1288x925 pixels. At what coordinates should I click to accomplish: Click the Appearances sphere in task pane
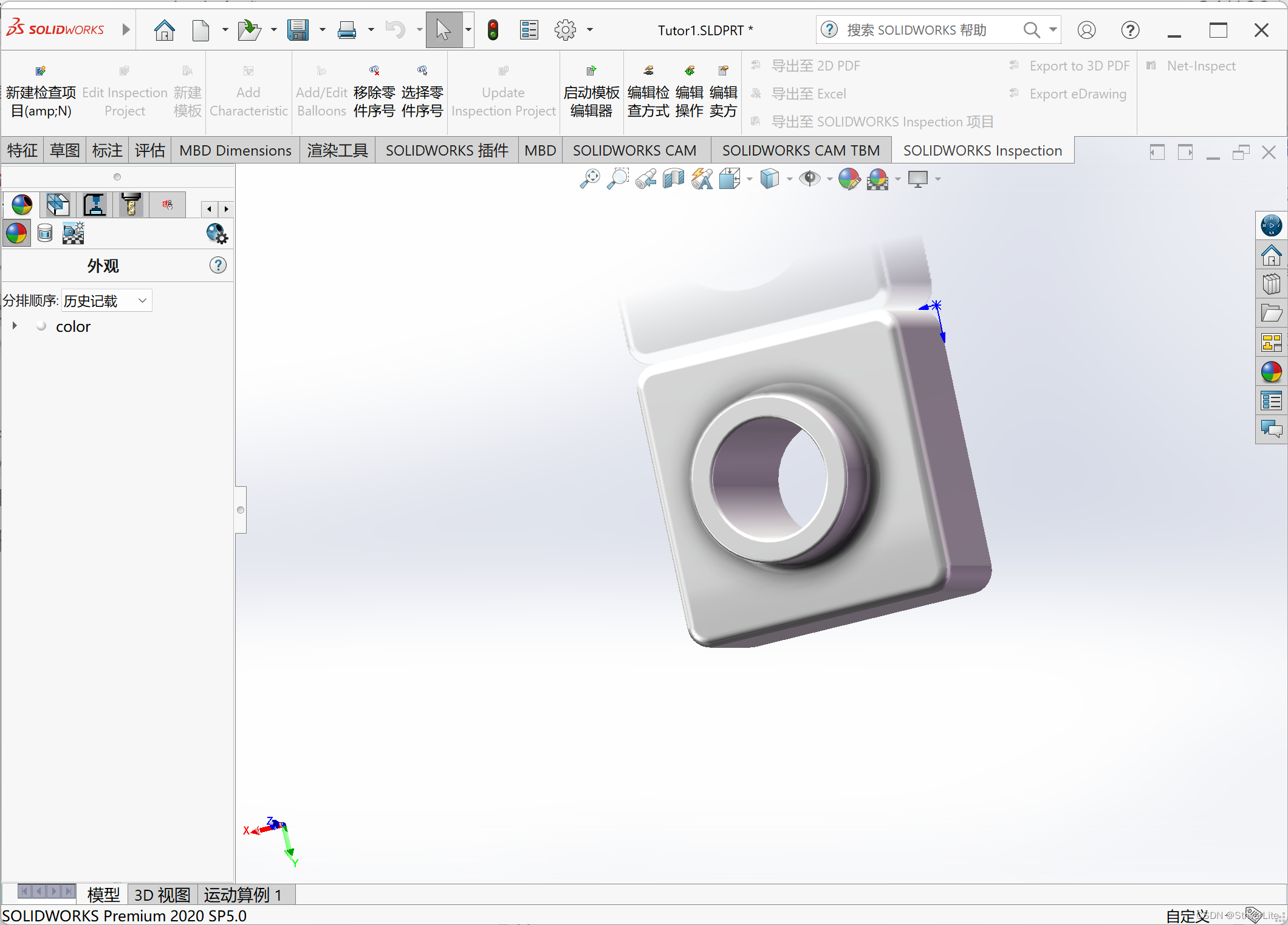1271,372
